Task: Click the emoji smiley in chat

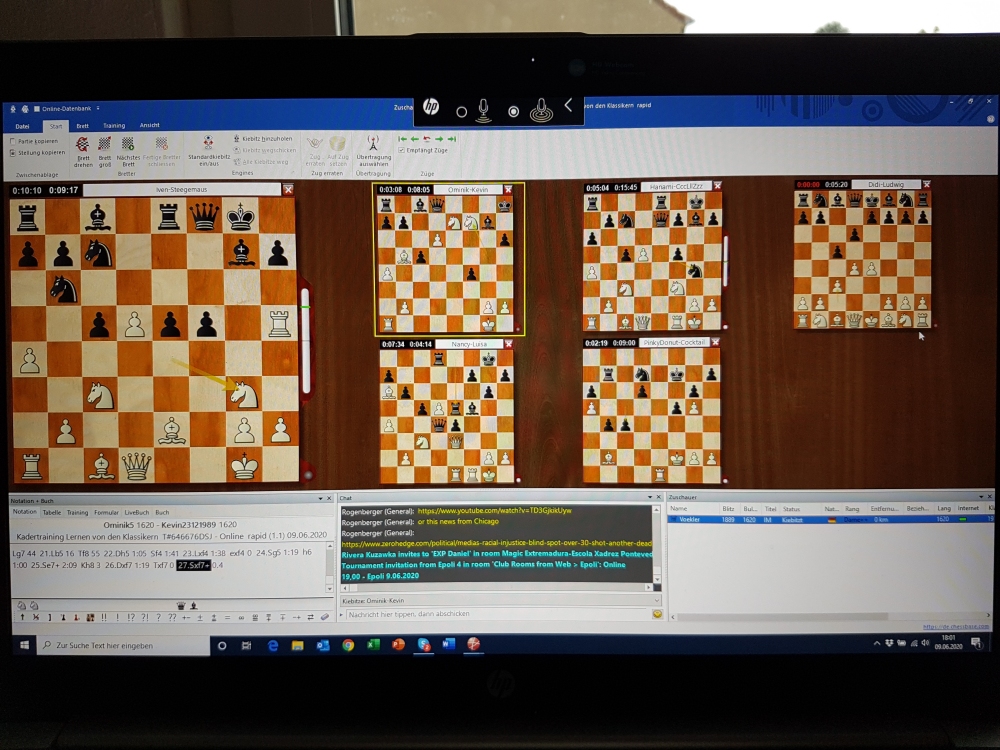Action: pyautogui.click(x=657, y=613)
